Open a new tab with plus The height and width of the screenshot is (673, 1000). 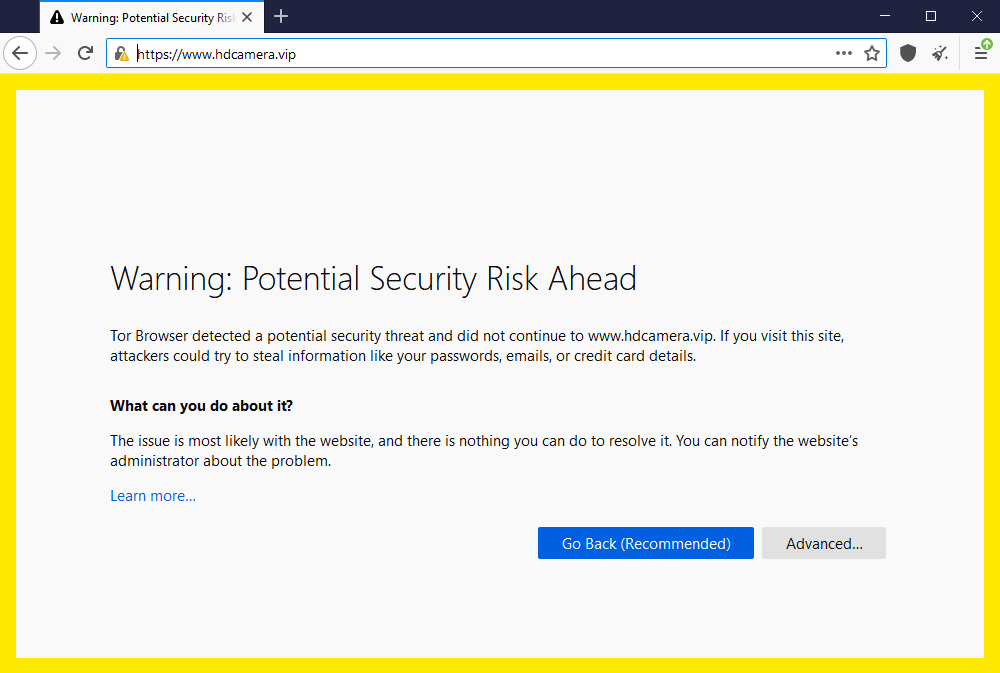281,17
